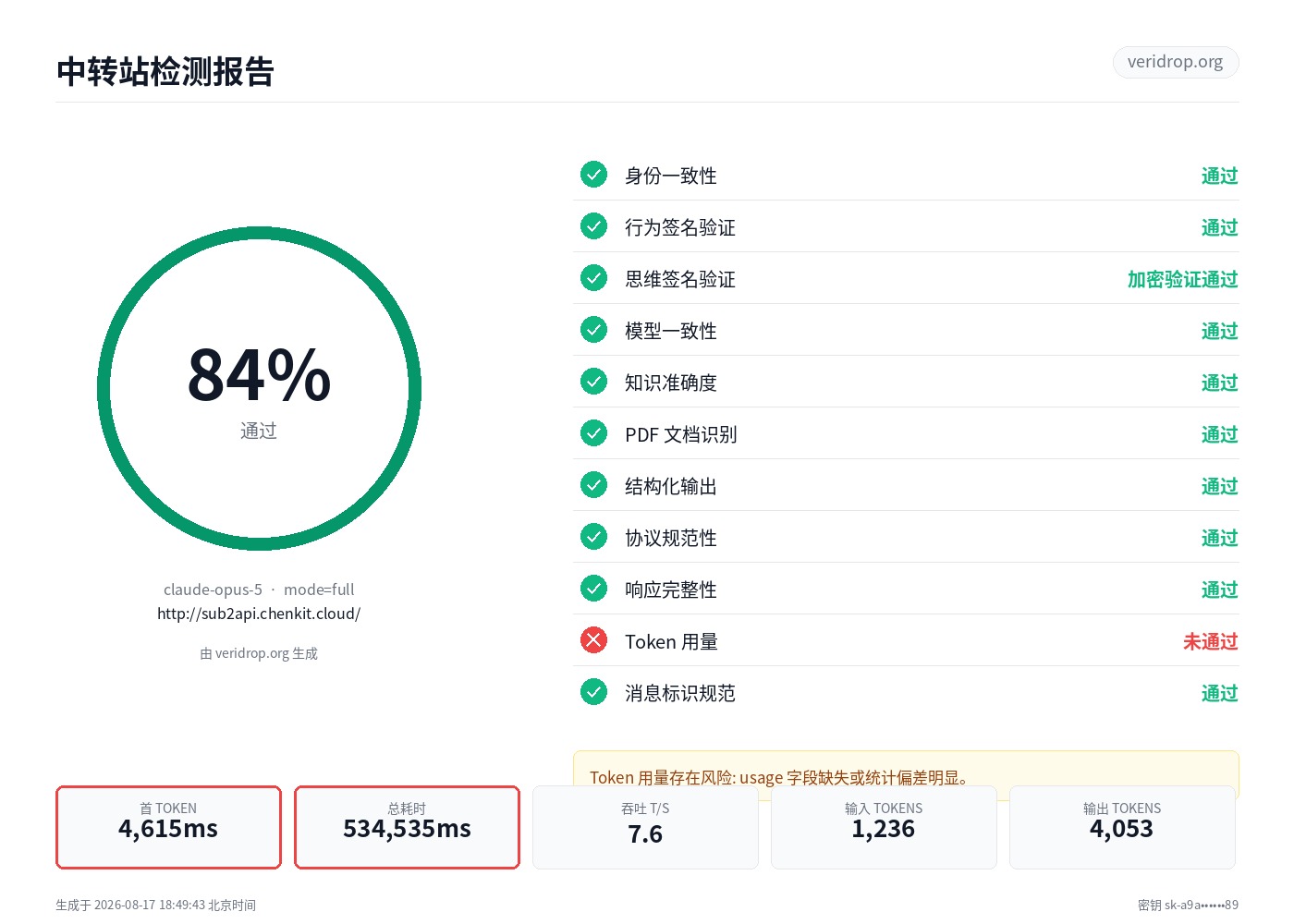Click the 84% circular score gauge
The width and height of the screenshot is (1294, 924).
[259, 388]
